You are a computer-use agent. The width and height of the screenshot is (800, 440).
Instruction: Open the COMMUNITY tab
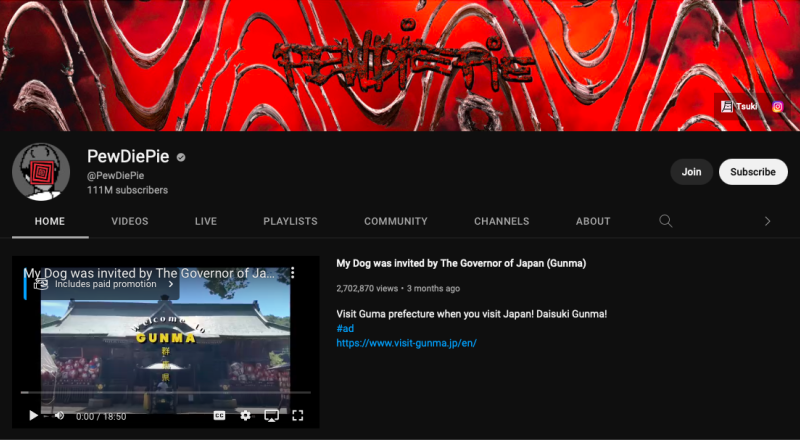[x=396, y=221]
